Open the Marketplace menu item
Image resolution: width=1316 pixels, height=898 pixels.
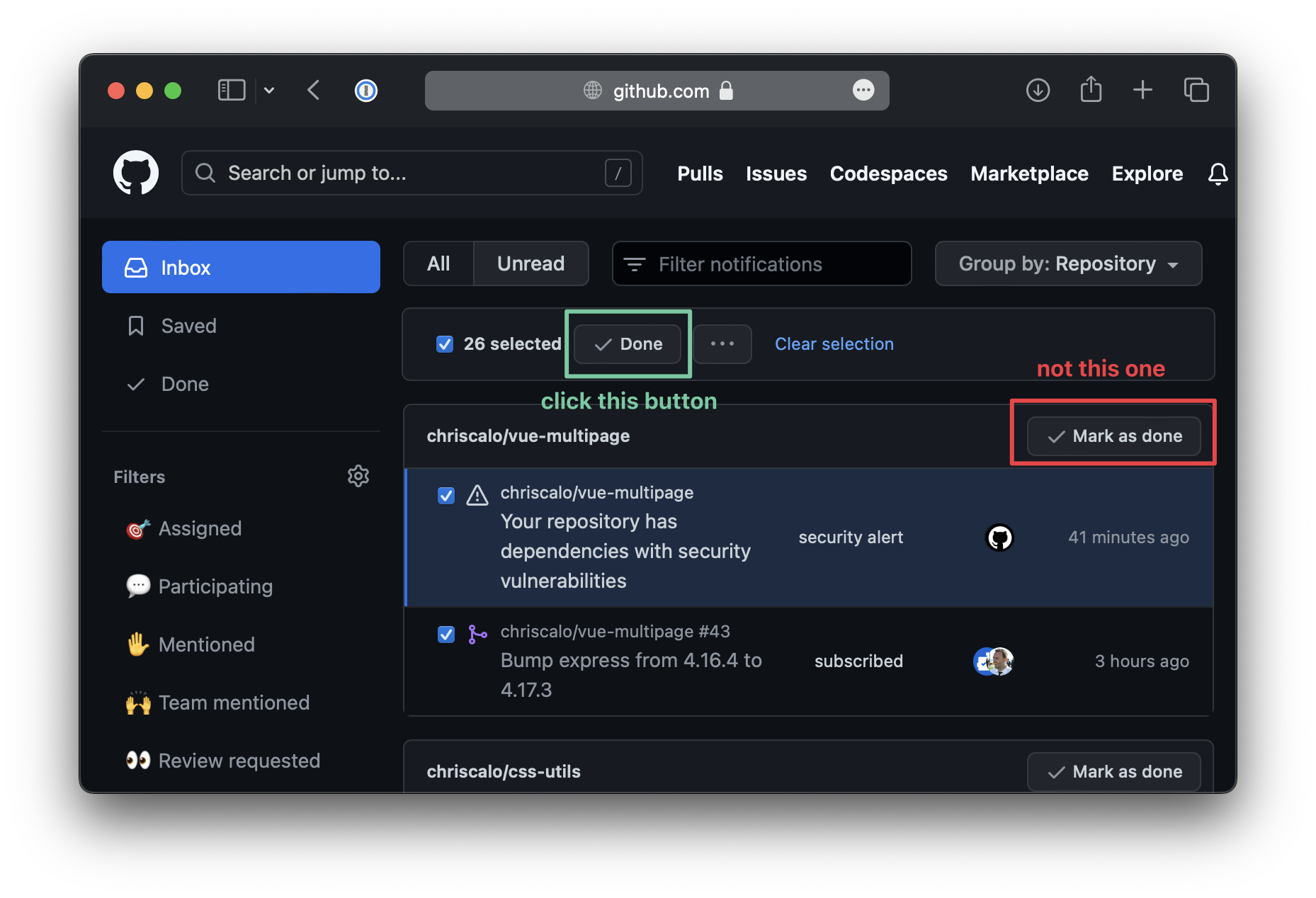1029,174
